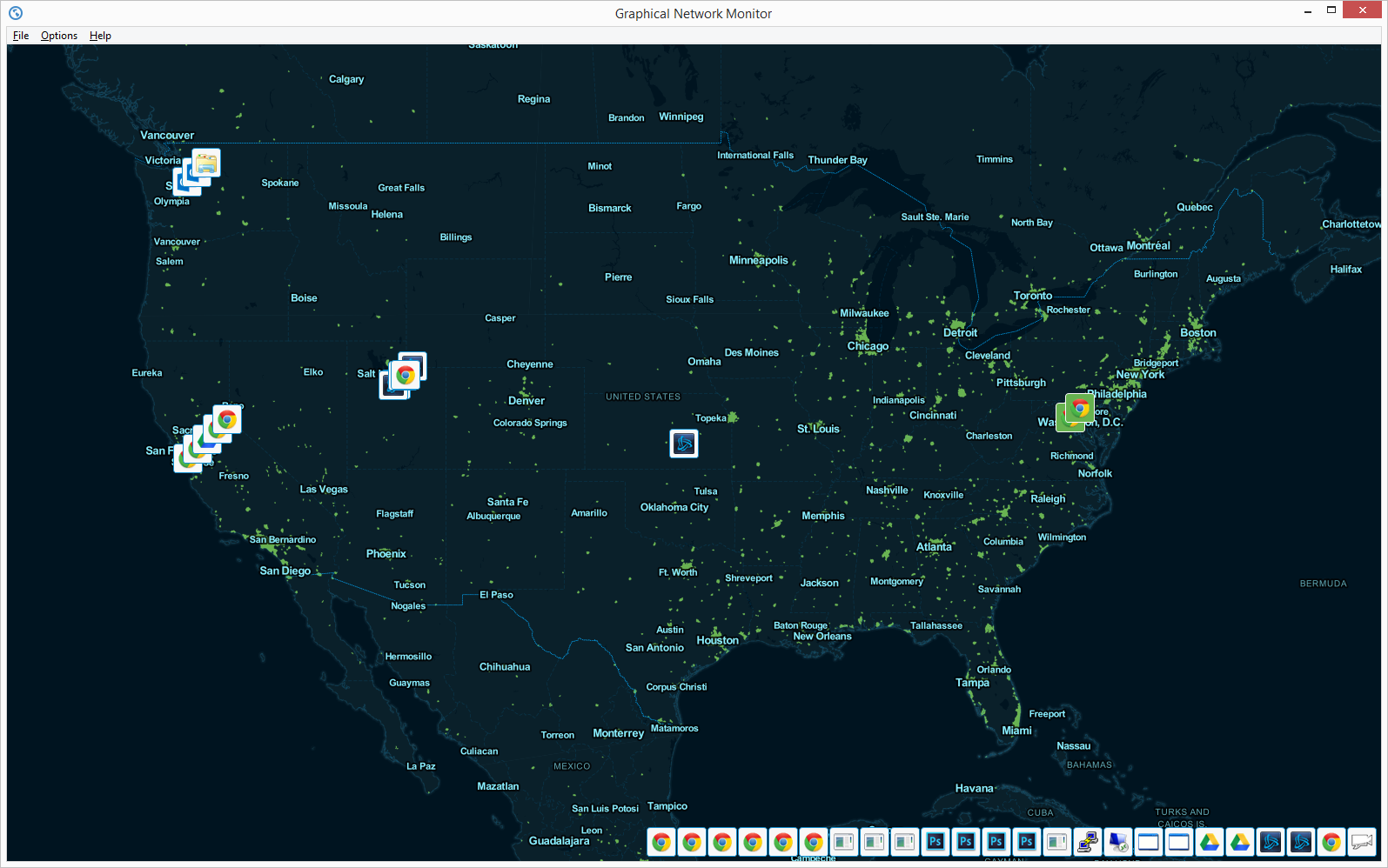Click the leftmost Chrome icon in bottom bar
Screen dimensions: 1388x868
(x=661, y=842)
